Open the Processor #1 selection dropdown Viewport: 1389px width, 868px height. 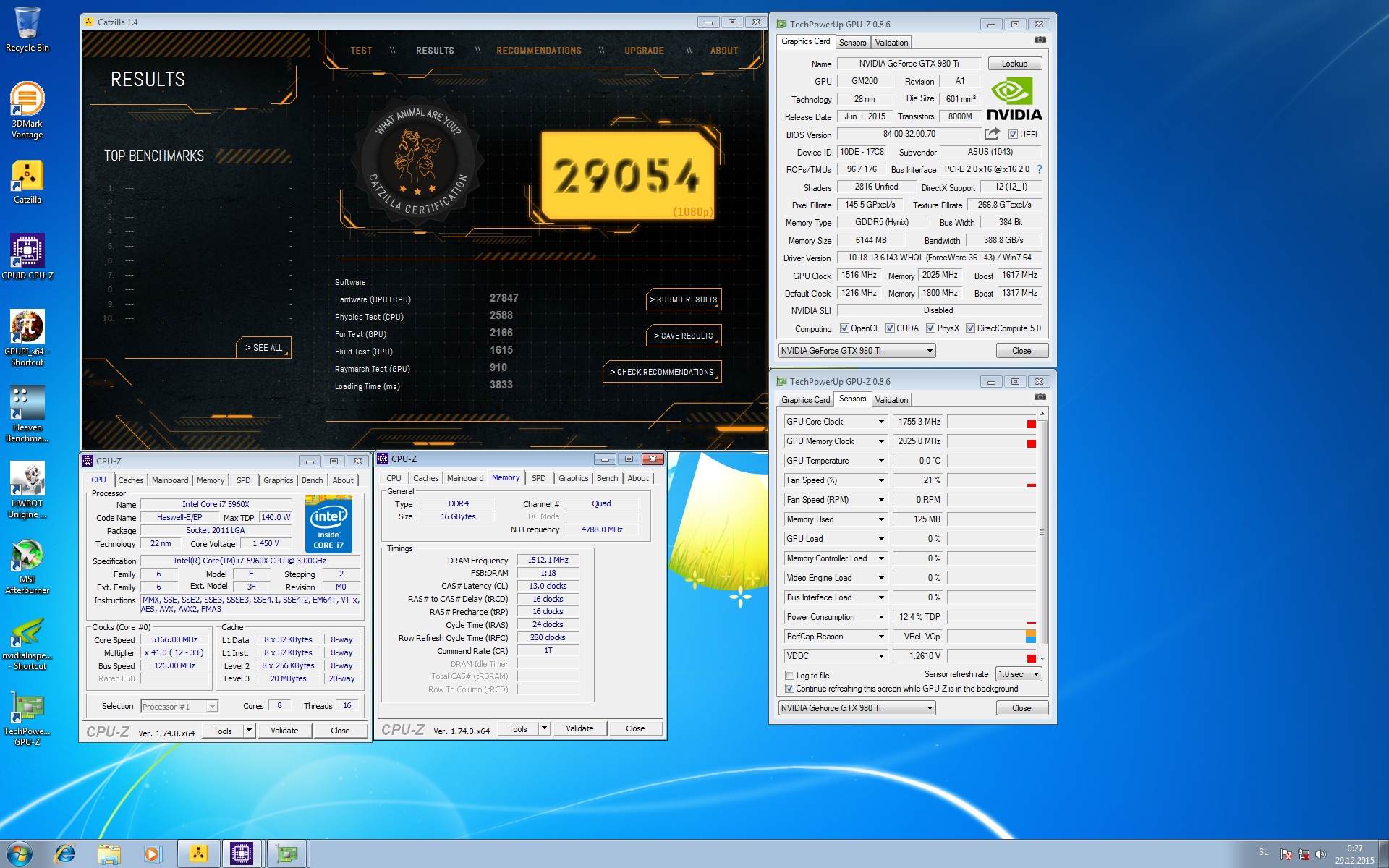179,707
